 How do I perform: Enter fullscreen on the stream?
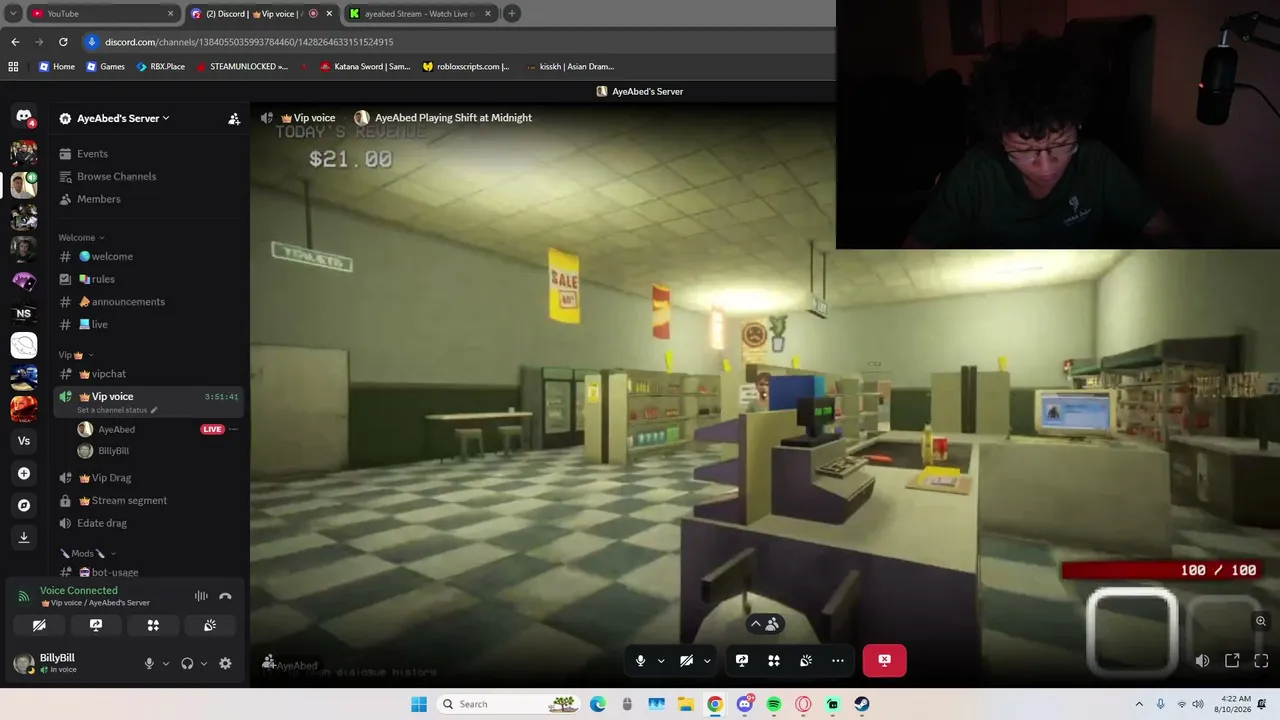click(1261, 660)
